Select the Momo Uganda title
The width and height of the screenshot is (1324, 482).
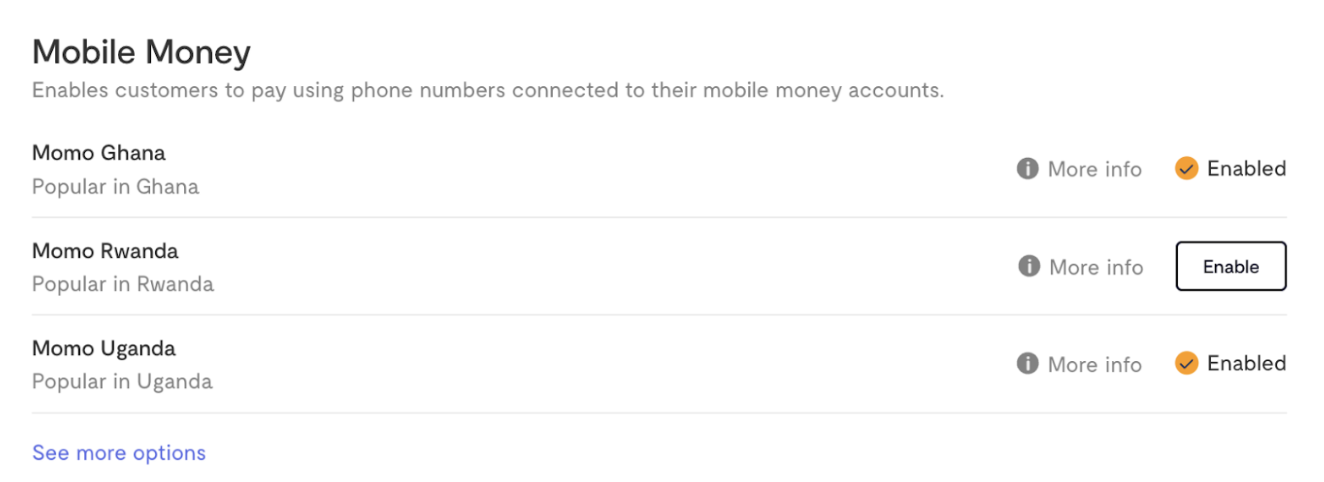[104, 348]
